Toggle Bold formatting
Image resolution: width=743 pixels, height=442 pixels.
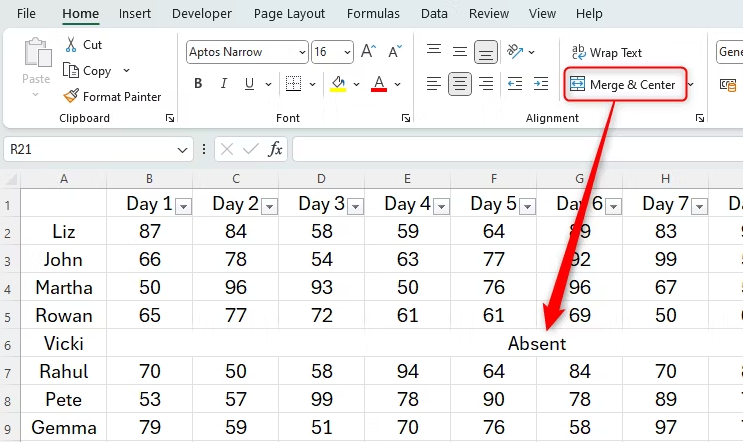198,84
